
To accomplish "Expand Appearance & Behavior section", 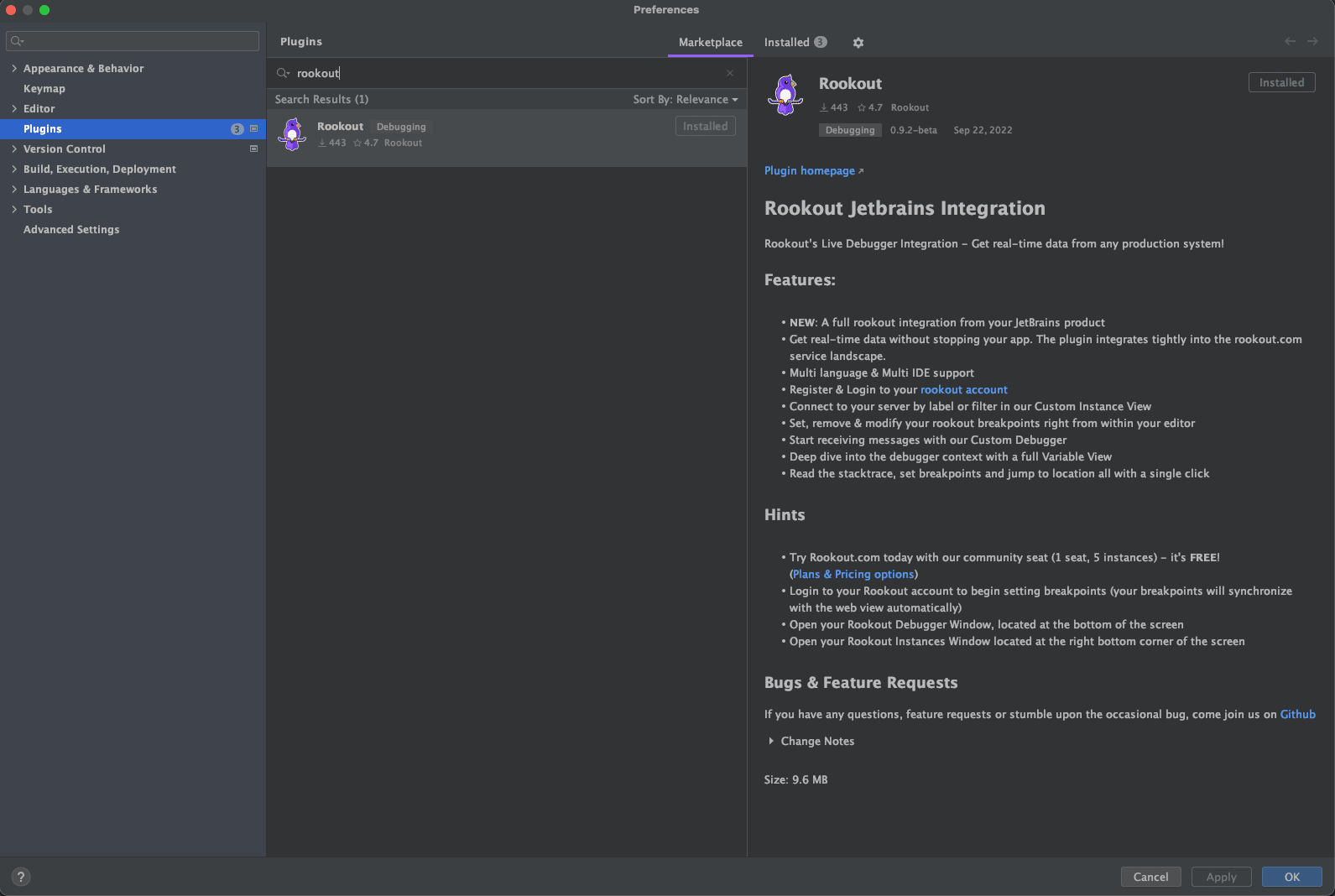I will (14, 68).
